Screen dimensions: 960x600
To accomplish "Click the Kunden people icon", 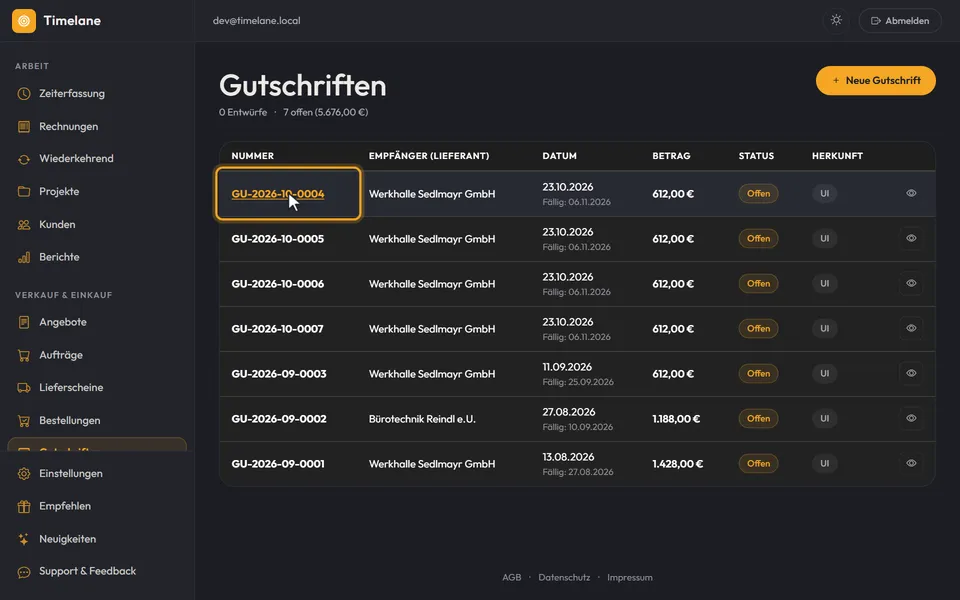I will pos(24,225).
